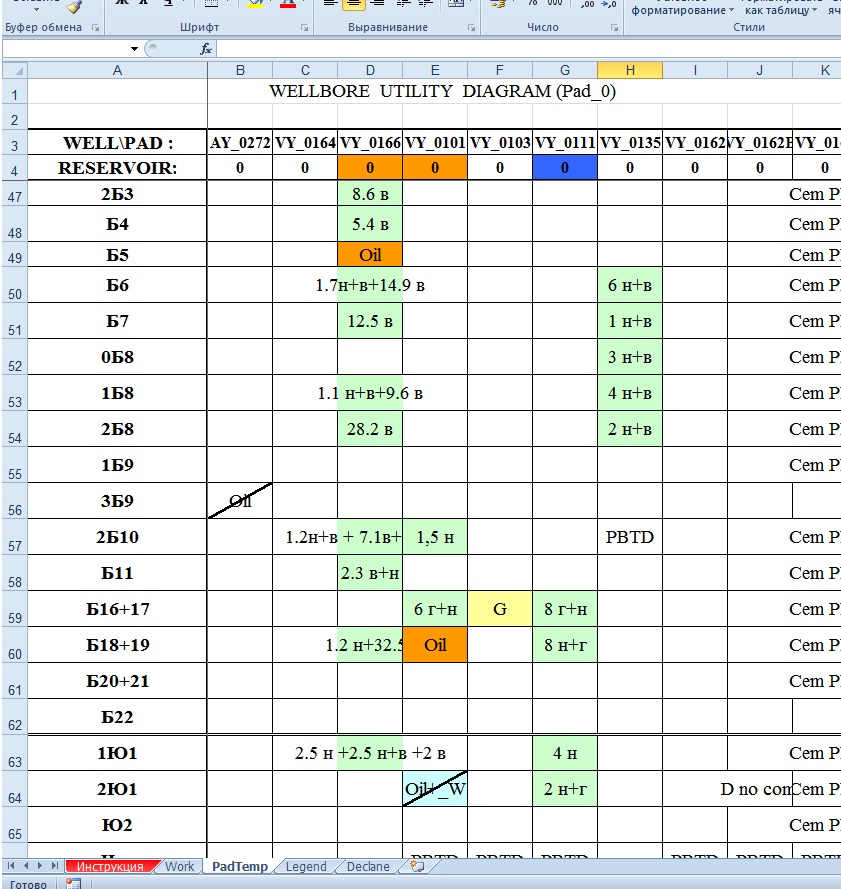Click the macro record icon in status bar
841x889 pixels.
tap(73, 883)
